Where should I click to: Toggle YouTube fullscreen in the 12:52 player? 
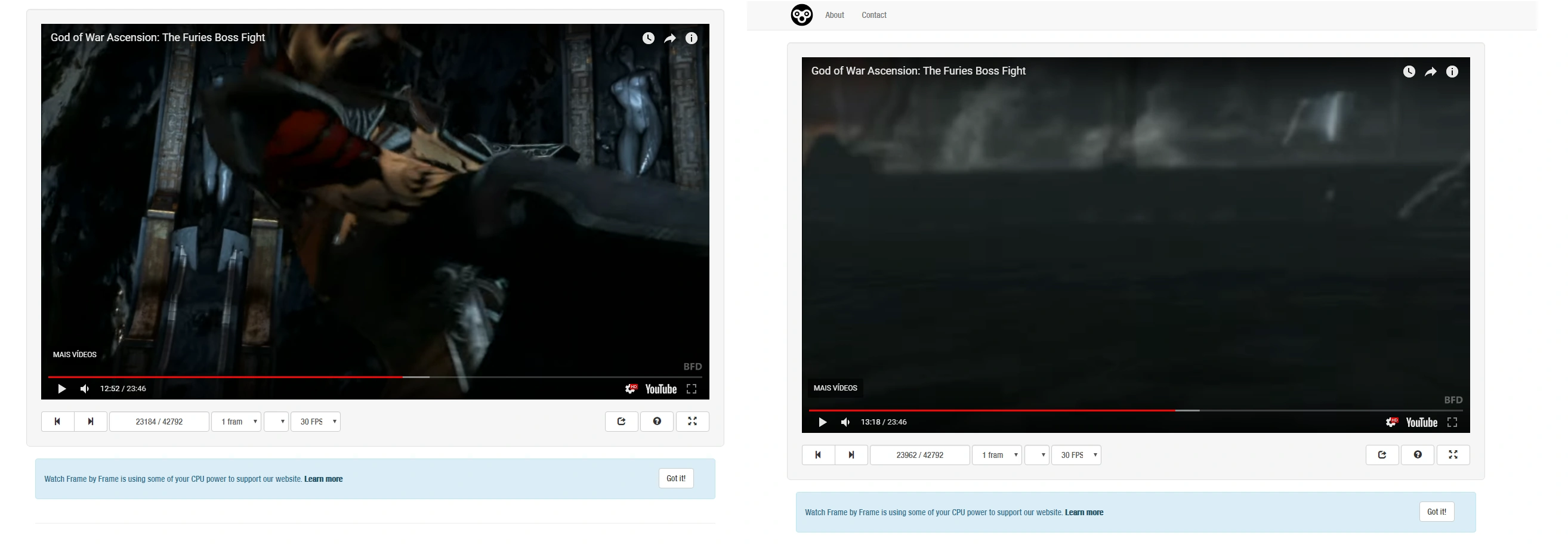[x=692, y=389]
